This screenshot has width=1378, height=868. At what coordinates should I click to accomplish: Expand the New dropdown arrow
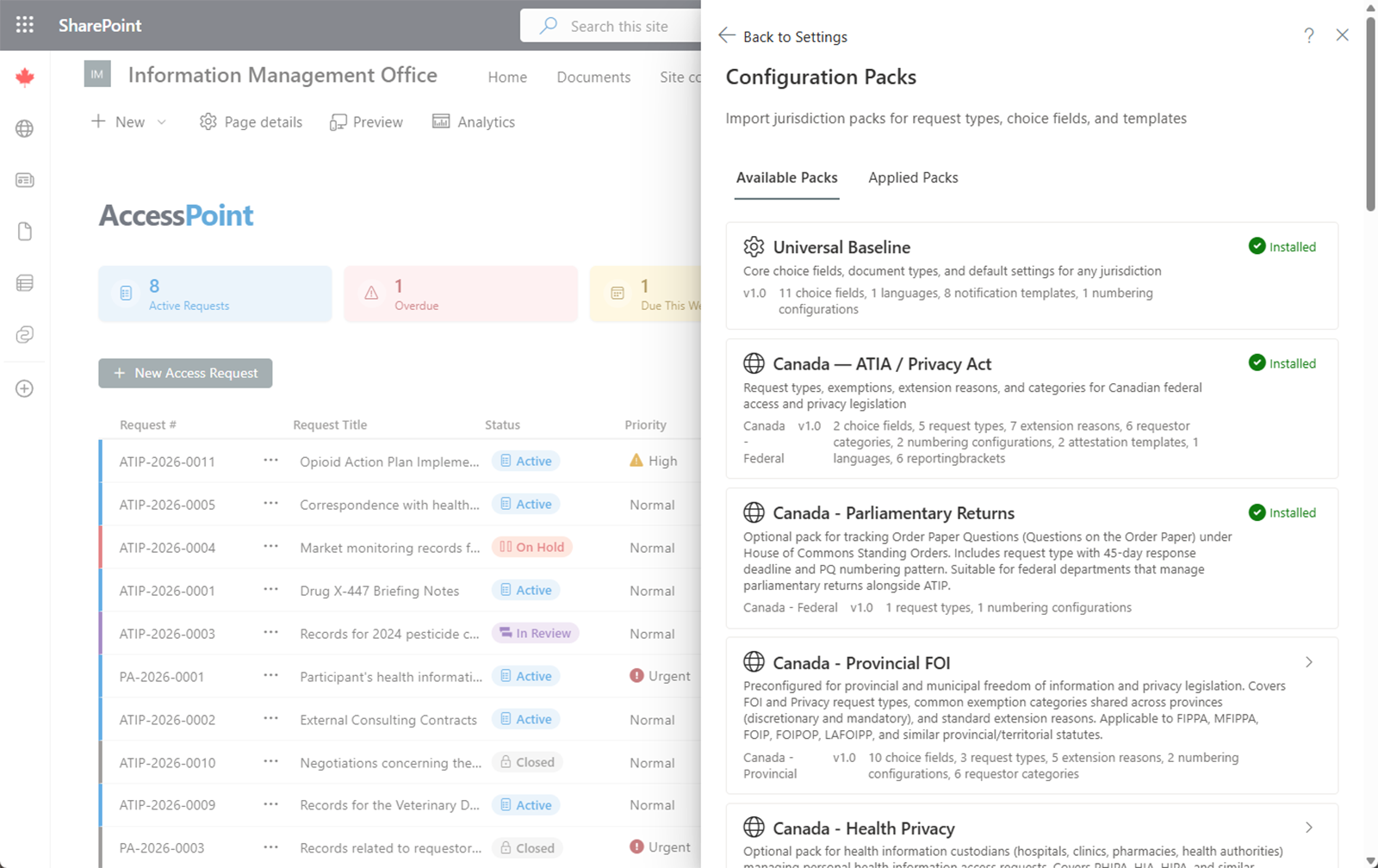tap(162, 122)
